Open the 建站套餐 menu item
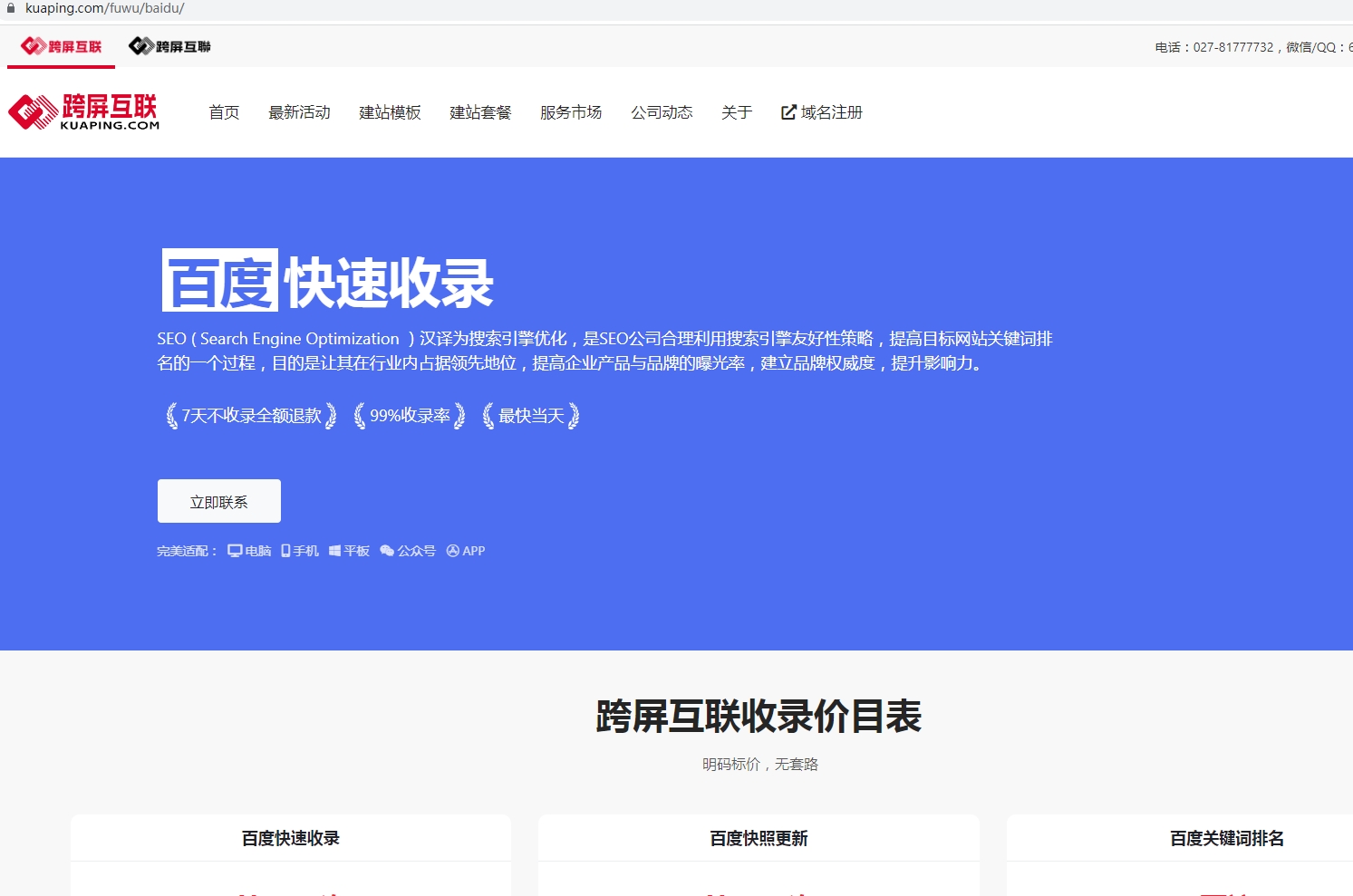The height and width of the screenshot is (896, 1353). point(480,112)
